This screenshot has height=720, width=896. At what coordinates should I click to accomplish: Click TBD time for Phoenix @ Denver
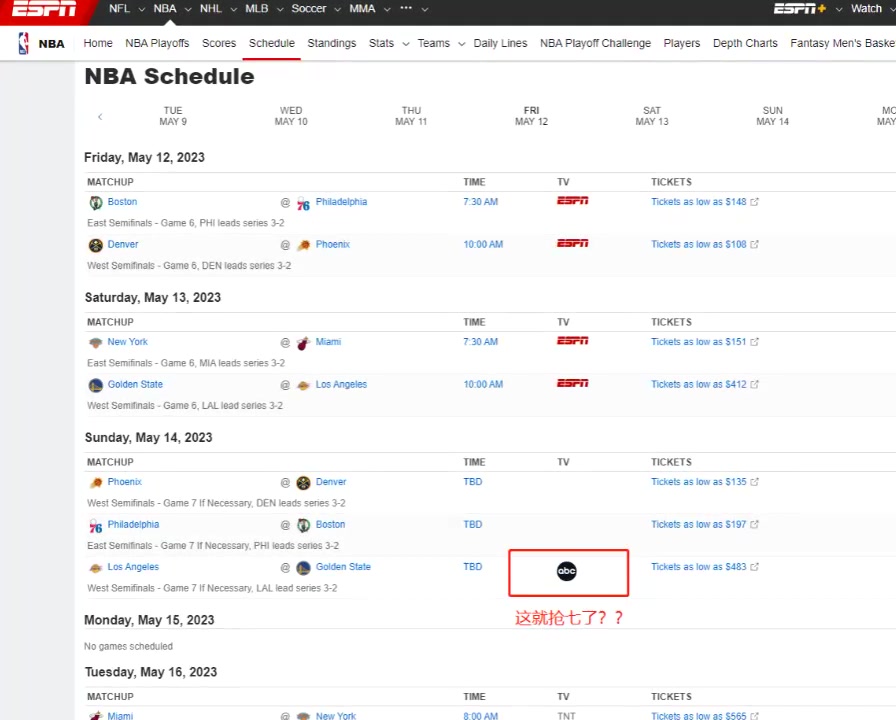pos(473,482)
